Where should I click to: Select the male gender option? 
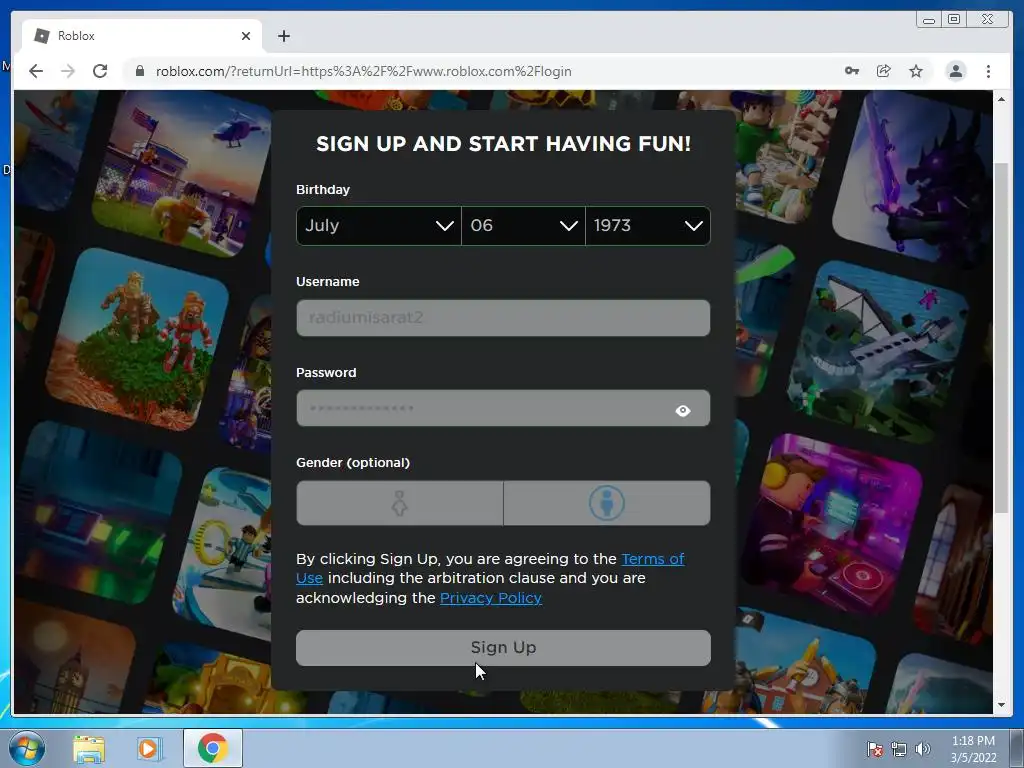click(607, 504)
